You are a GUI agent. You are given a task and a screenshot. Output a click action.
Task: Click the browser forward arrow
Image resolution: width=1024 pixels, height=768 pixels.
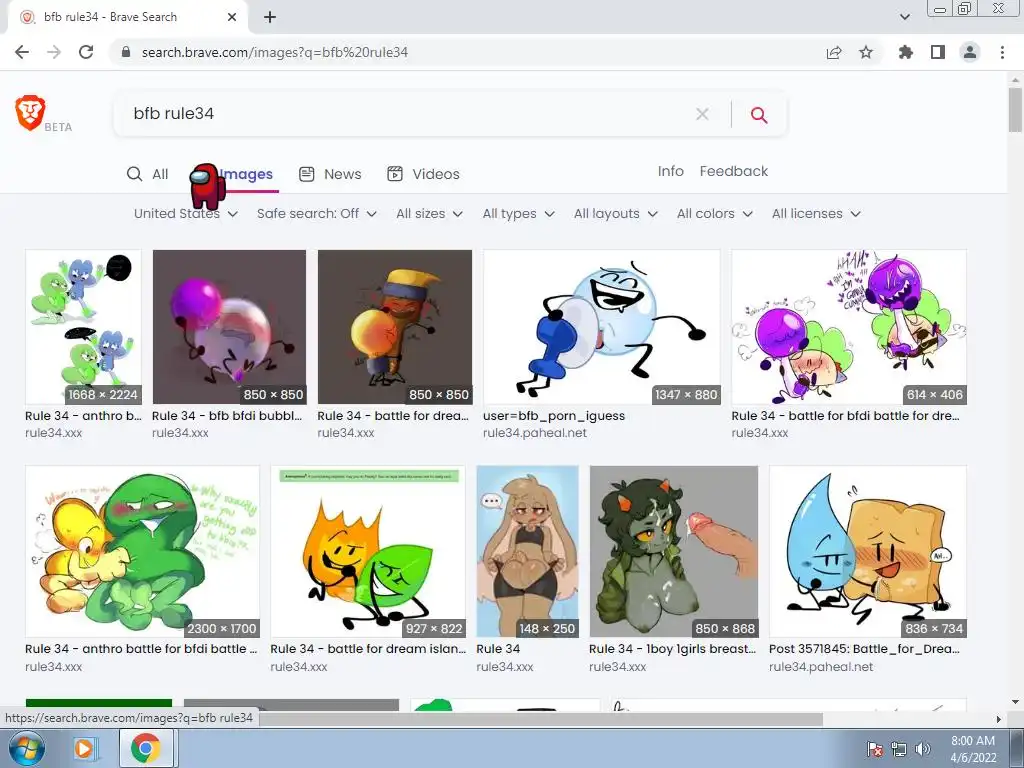[54, 52]
